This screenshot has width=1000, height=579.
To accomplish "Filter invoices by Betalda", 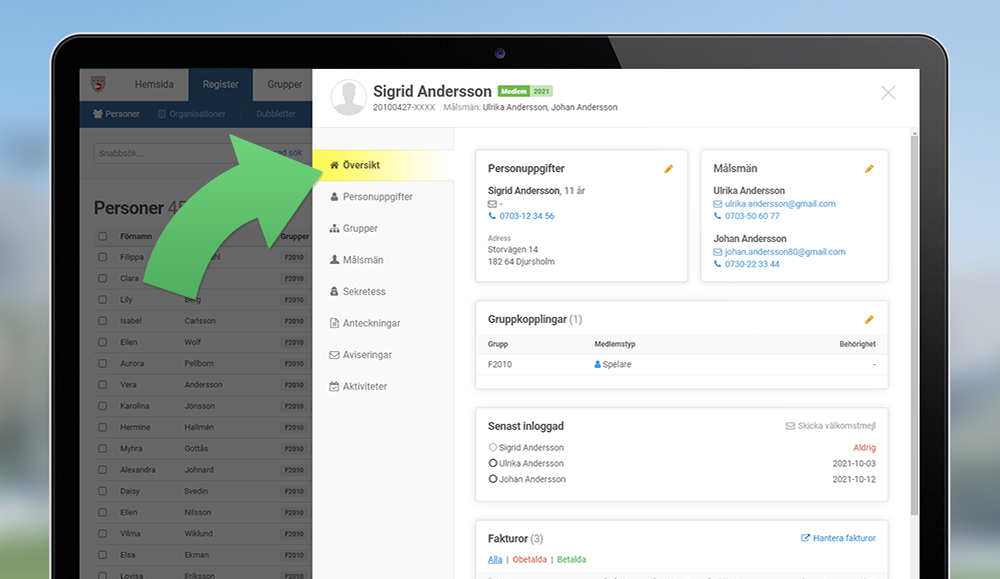I will coord(571,559).
